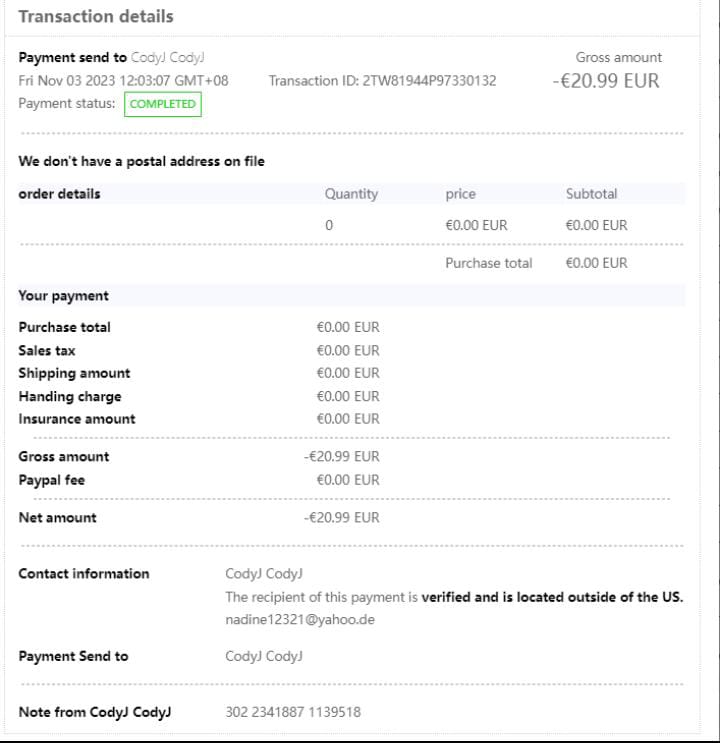Select the note text 302 2341887 1139518
This screenshot has height=743, width=720.
pos(293,713)
